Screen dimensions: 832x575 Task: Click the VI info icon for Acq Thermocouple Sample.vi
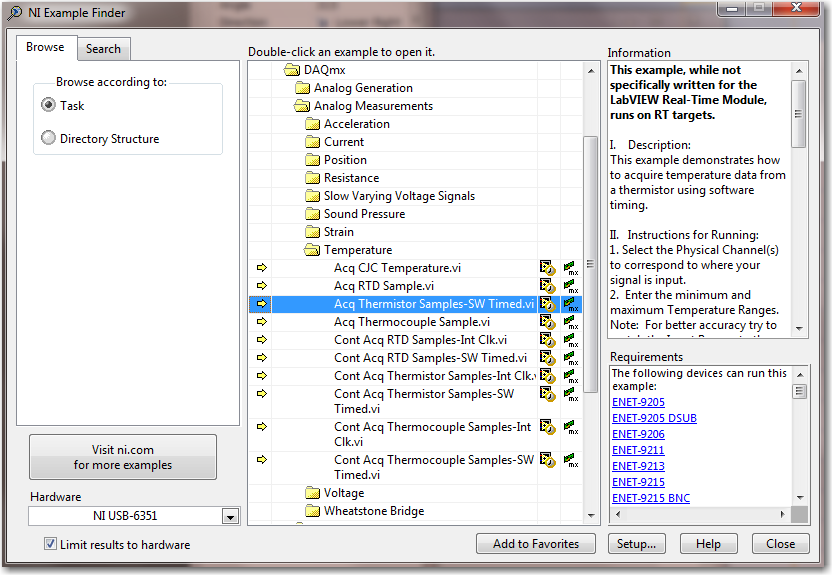[548, 322]
